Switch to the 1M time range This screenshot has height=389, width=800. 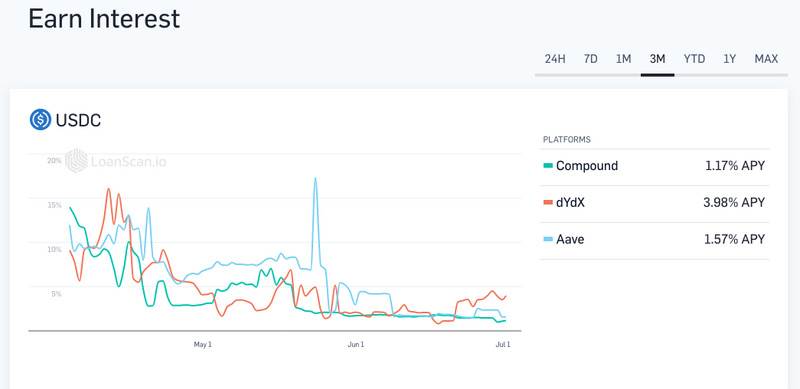click(623, 59)
